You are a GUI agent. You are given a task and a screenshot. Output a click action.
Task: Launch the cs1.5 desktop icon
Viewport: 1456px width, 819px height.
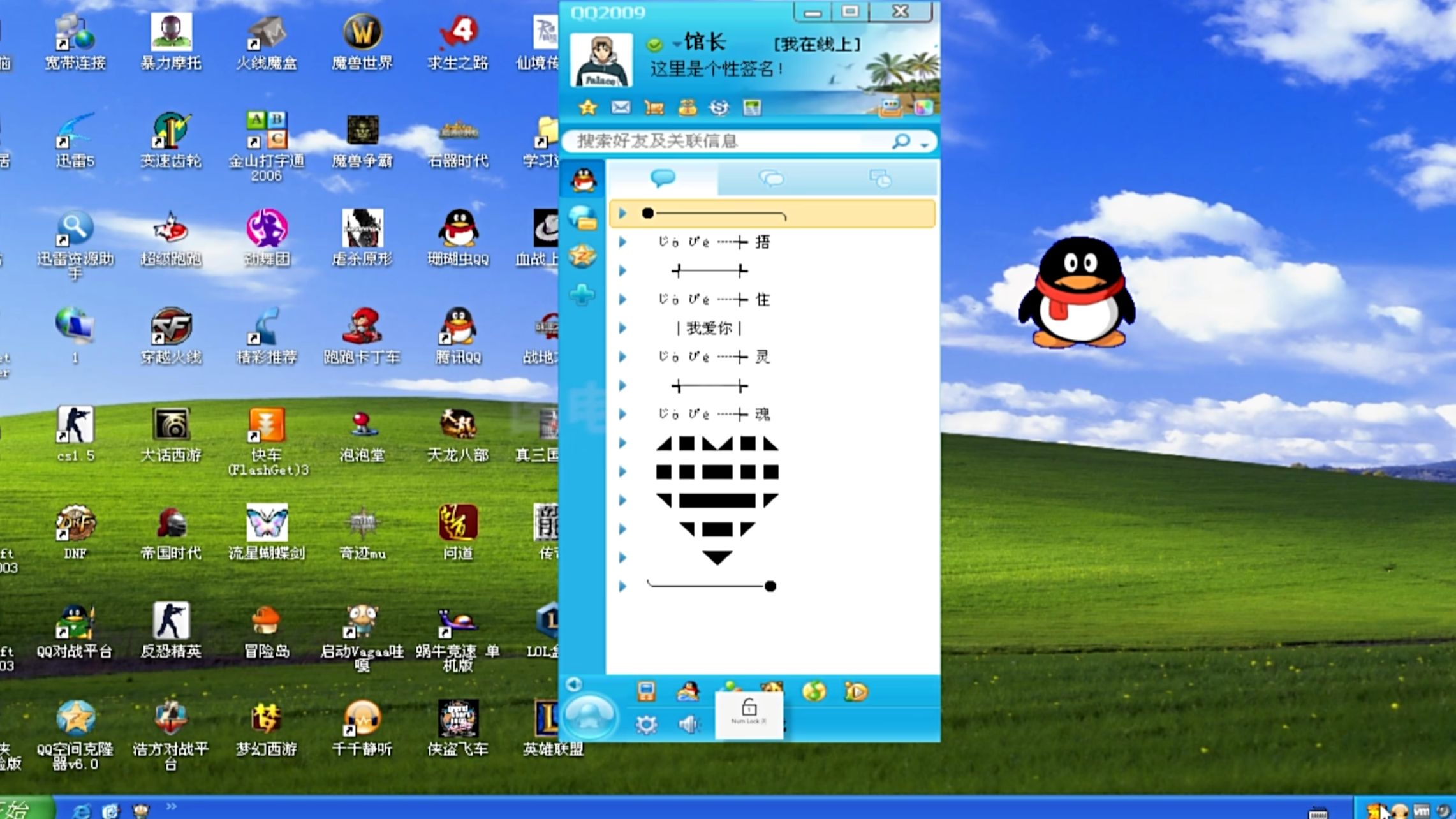tap(75, 434)
